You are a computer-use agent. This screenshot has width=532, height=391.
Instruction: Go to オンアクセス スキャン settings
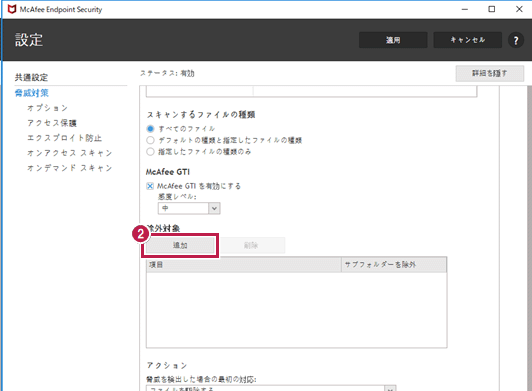[x=70, y=153]
